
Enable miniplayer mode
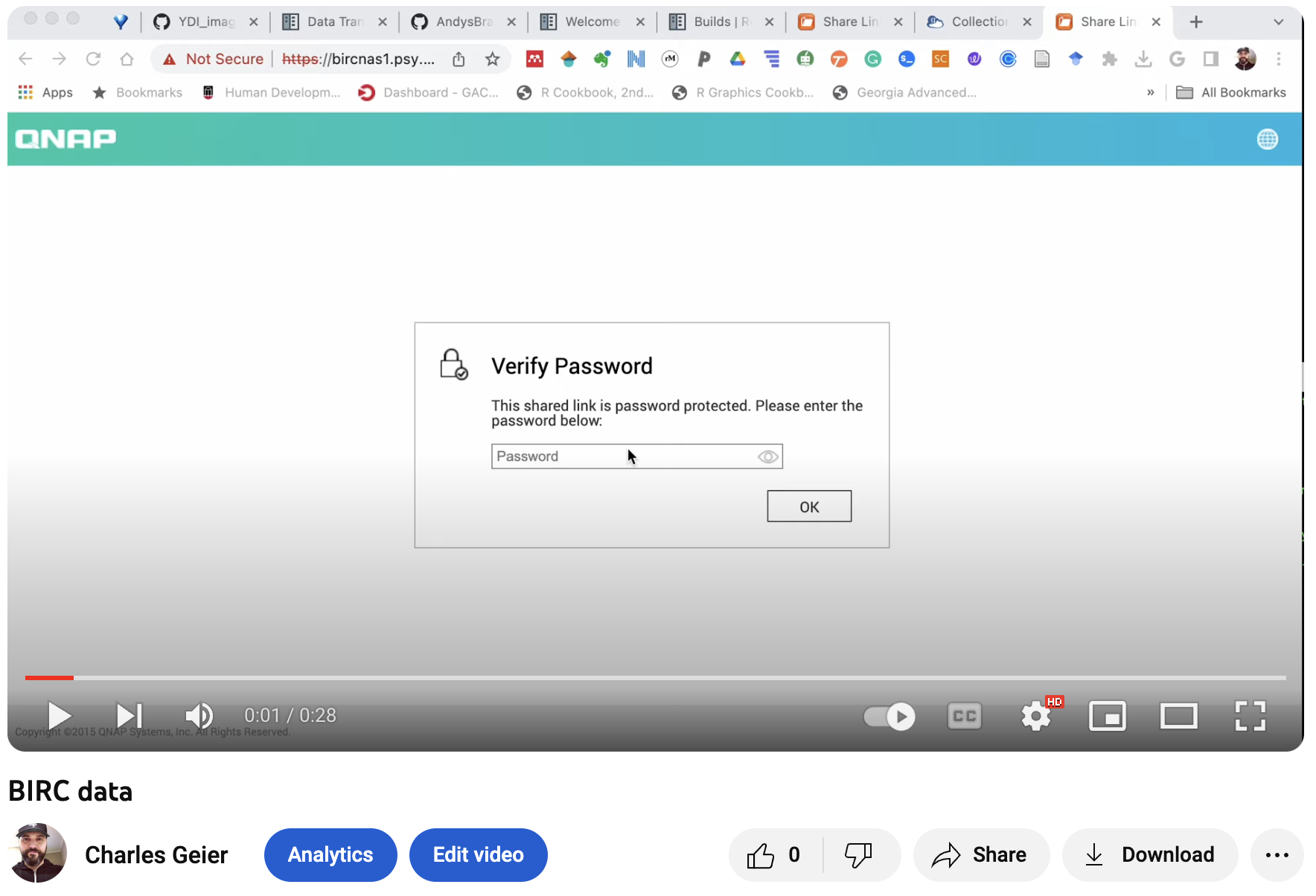point(1108,716)
